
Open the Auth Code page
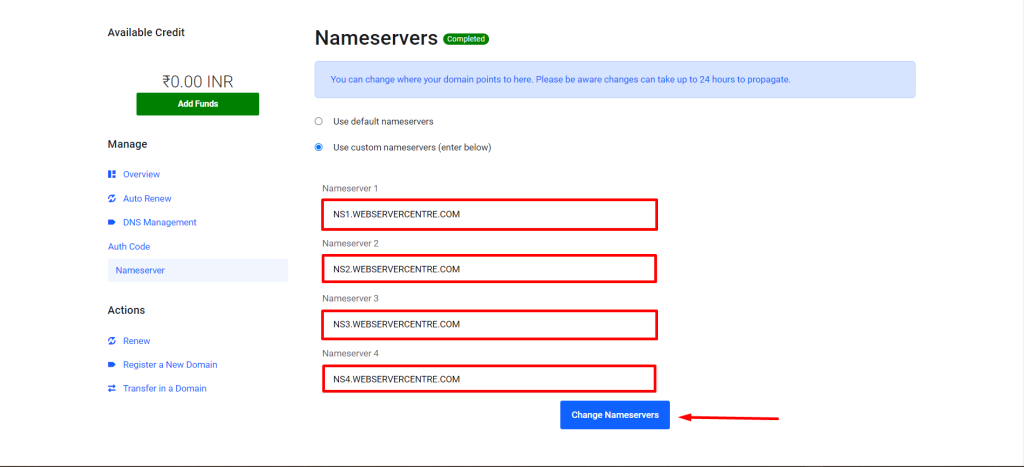point(129,247)
